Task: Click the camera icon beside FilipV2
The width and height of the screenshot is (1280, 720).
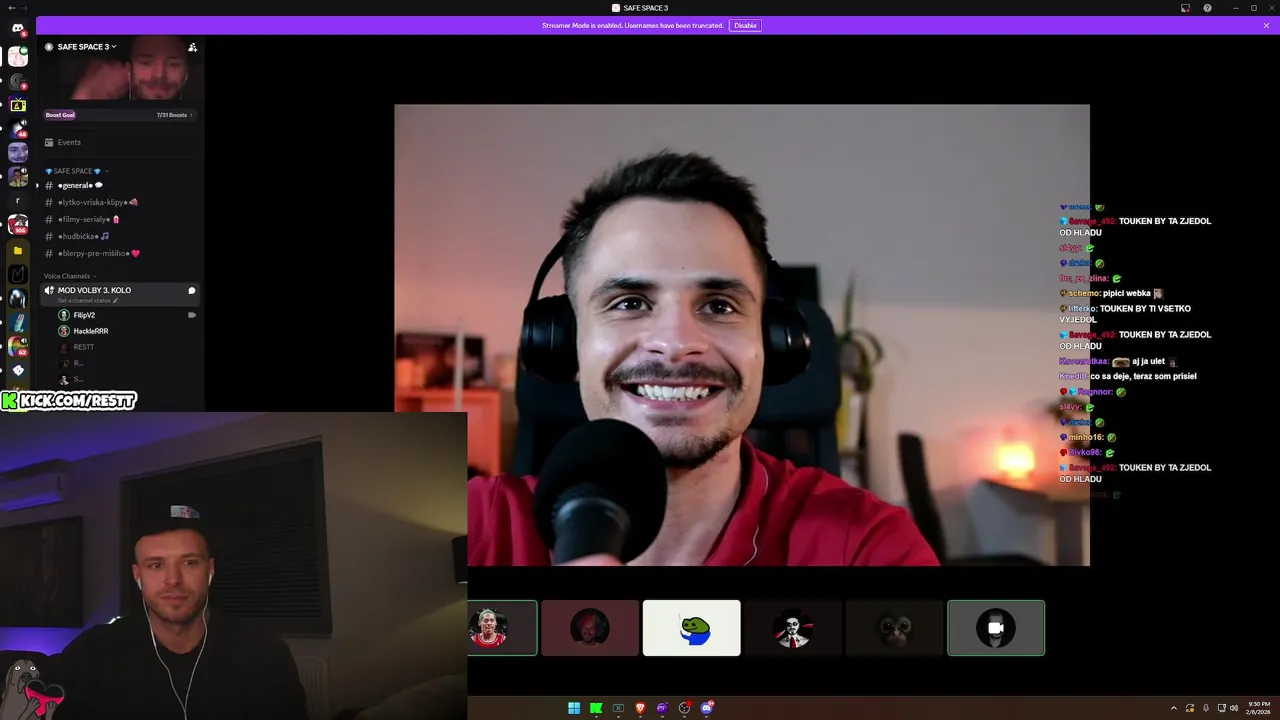Action: tap(192, 315)
